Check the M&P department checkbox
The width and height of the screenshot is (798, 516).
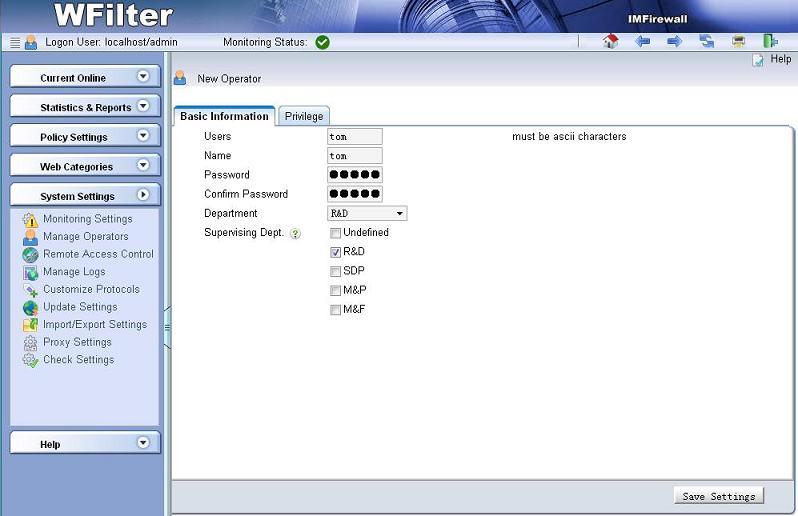[x=335, y=291]
